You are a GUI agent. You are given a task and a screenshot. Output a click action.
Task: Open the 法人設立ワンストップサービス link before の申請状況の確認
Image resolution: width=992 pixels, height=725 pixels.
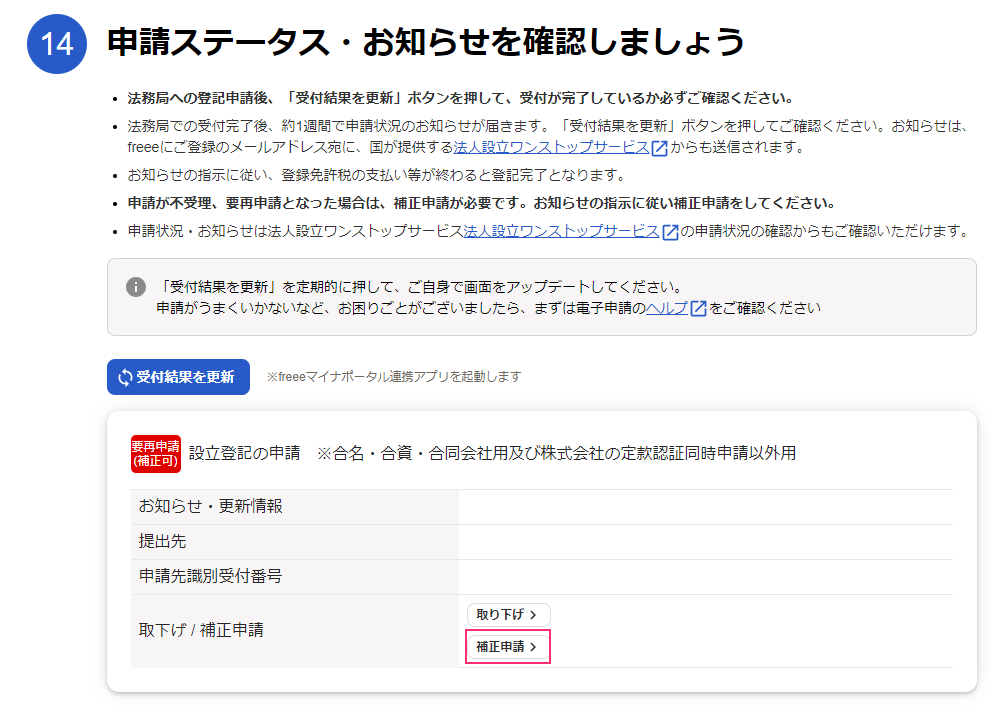click(x=562, y=232)
